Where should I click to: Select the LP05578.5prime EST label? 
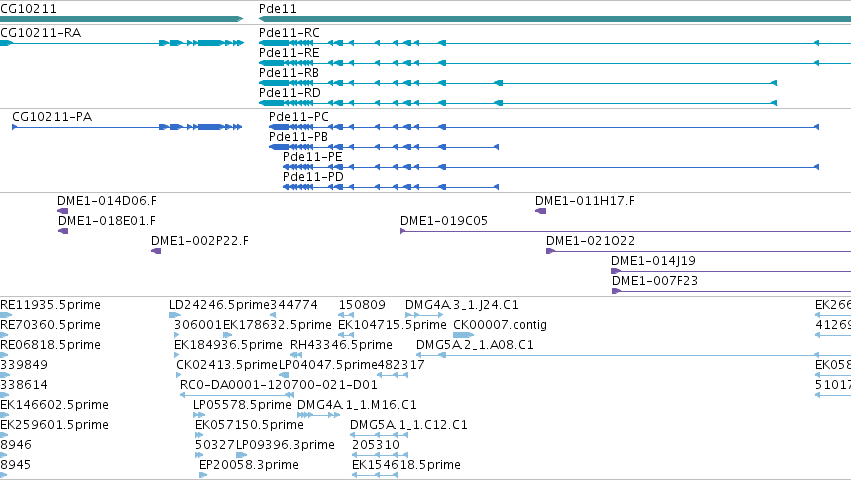242,405
